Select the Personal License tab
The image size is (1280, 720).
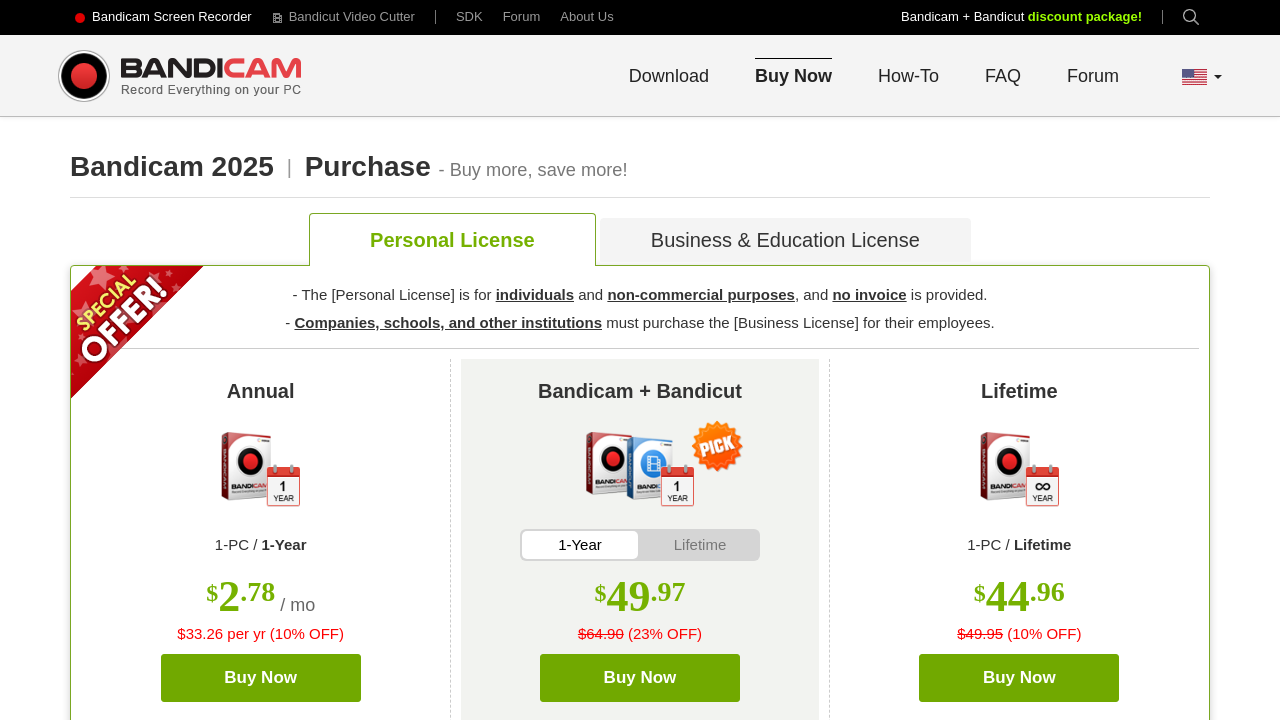452,240
